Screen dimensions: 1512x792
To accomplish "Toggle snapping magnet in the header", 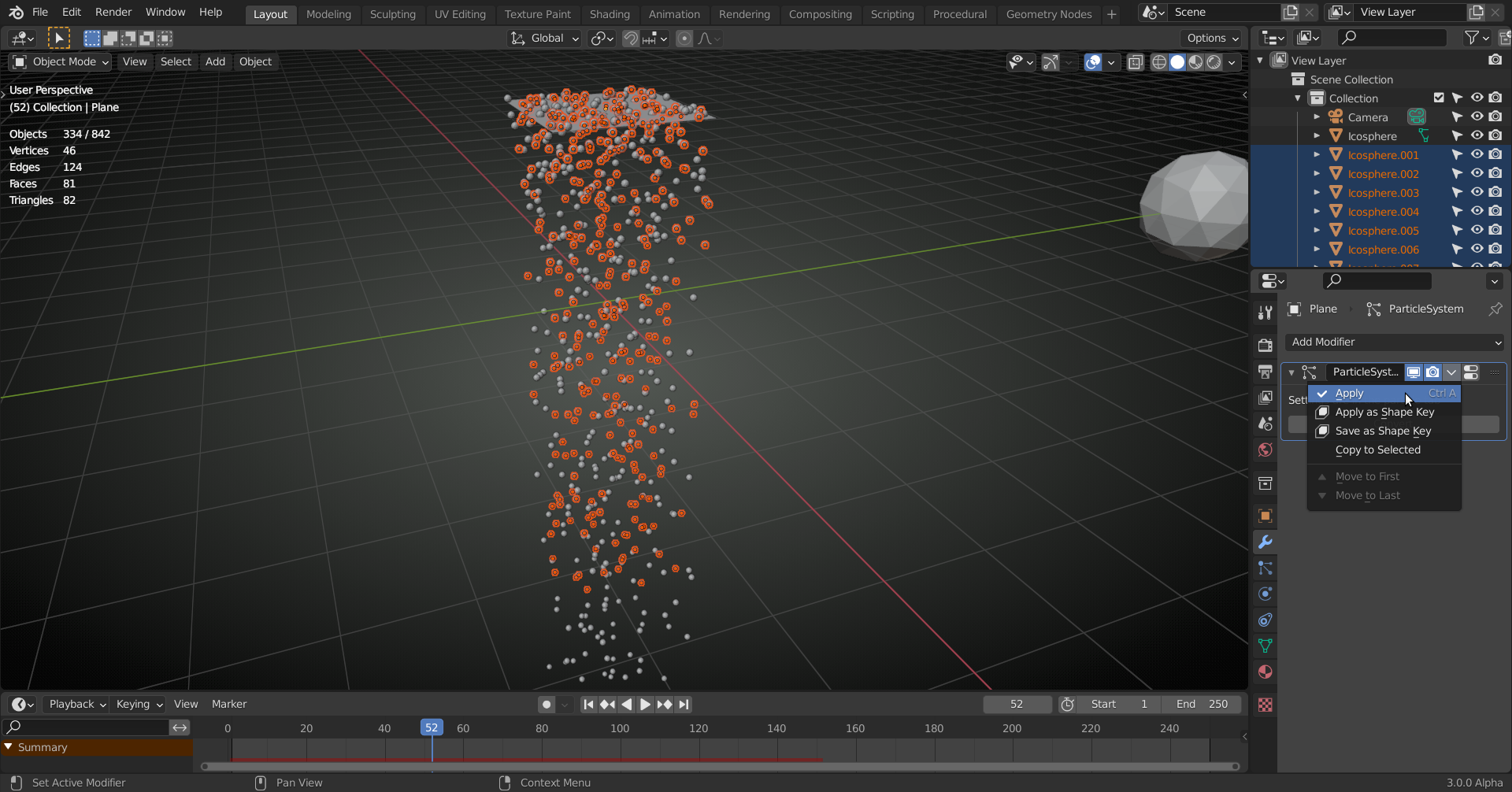I will [631, 39].
